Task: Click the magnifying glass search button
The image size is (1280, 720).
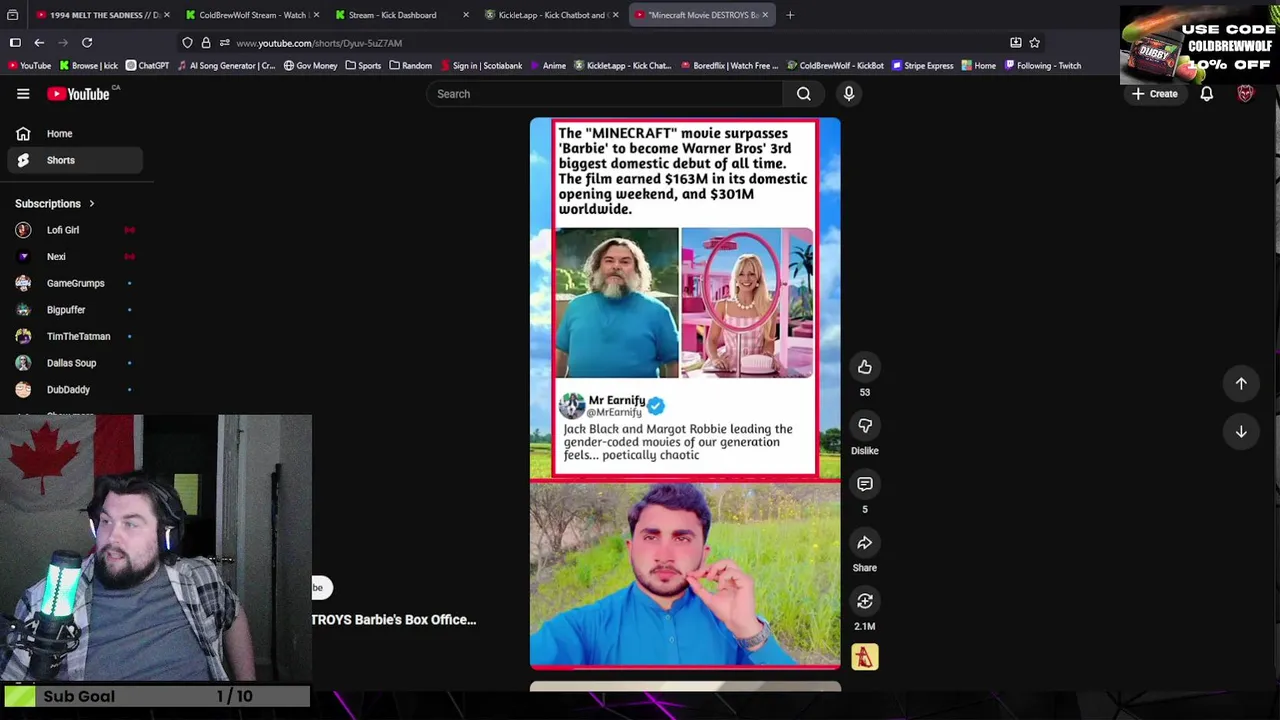Action: [x=804, y=94]
